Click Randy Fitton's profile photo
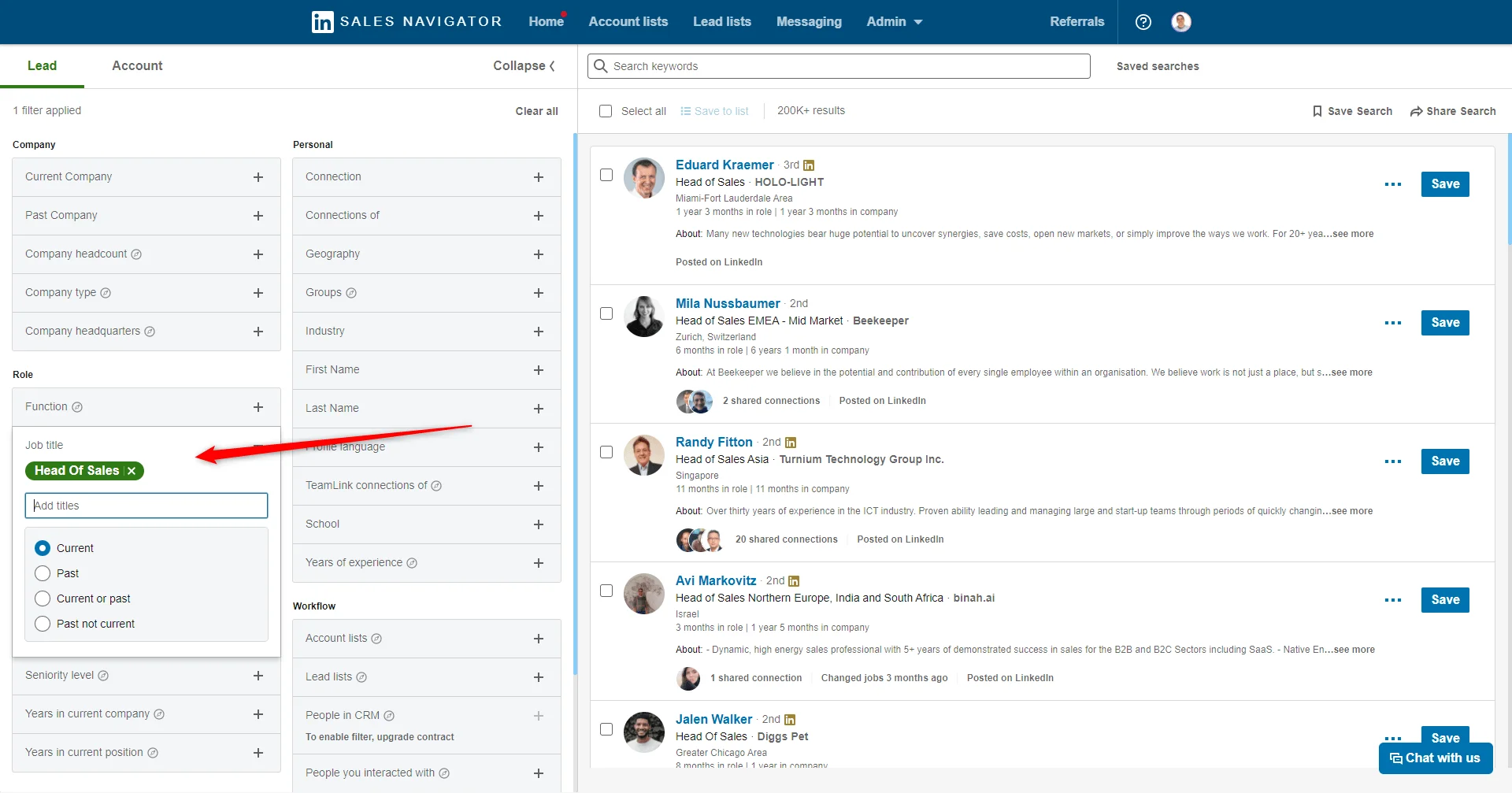 (644, 455)
